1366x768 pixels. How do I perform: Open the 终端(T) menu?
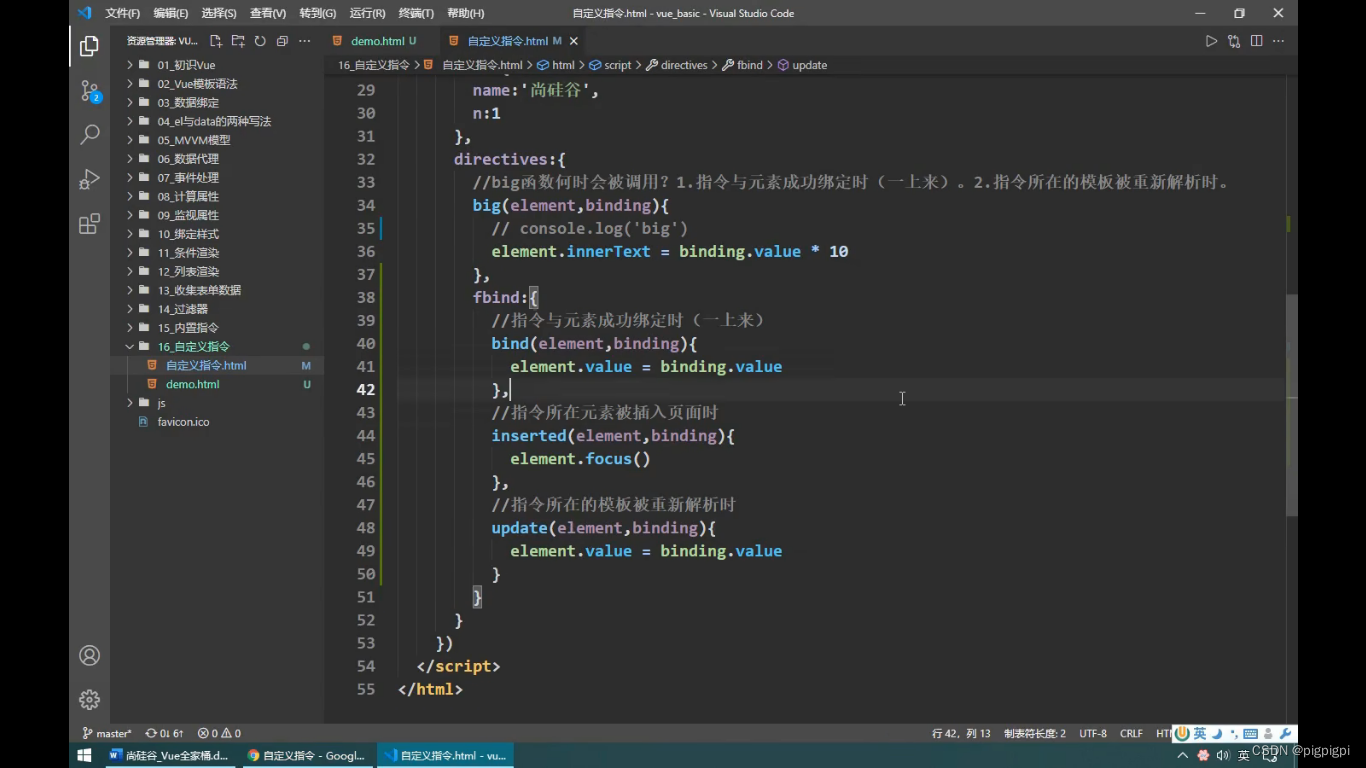click(416, 13)
